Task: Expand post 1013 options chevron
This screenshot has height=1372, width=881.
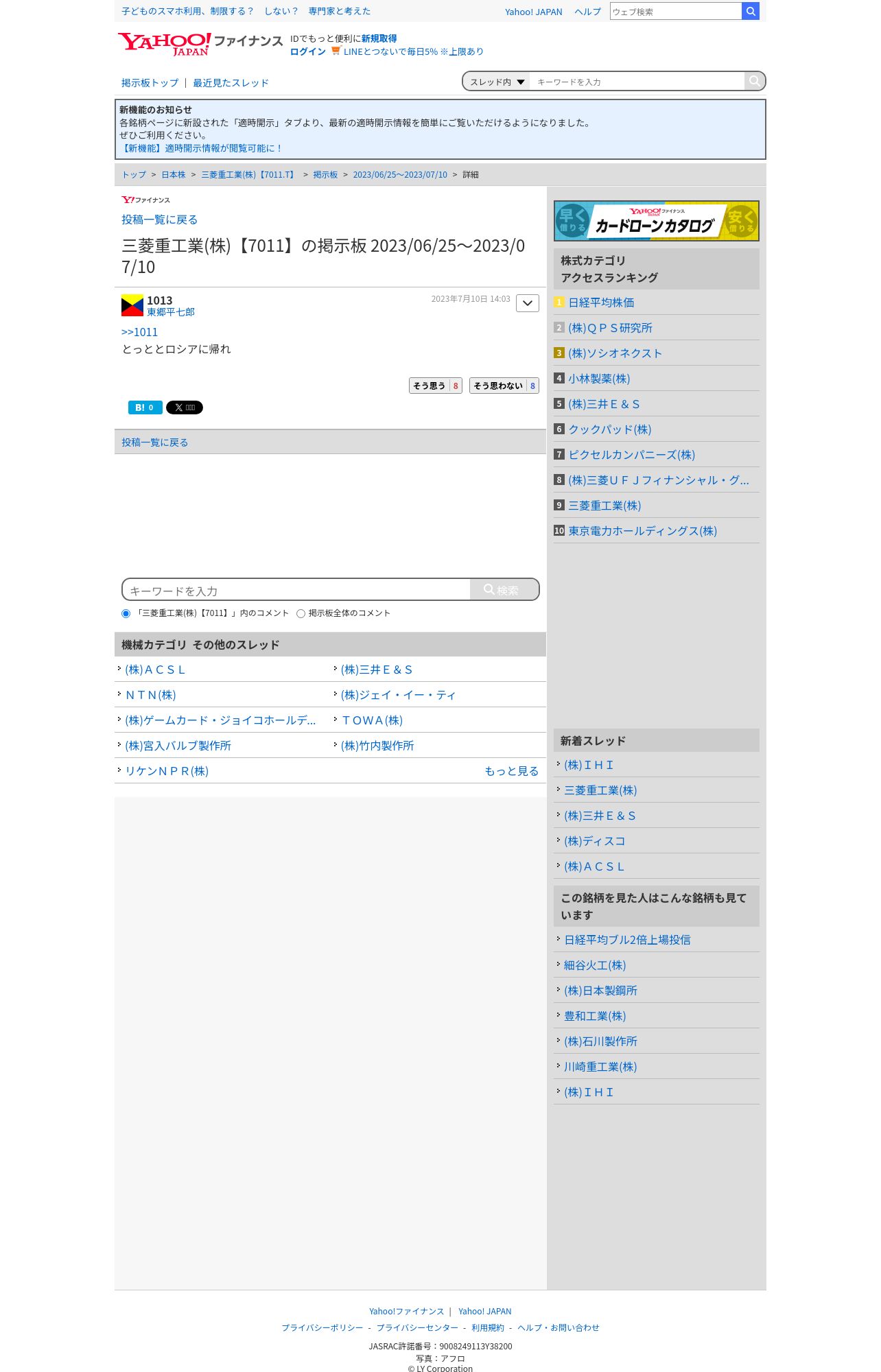Action: 528,303
